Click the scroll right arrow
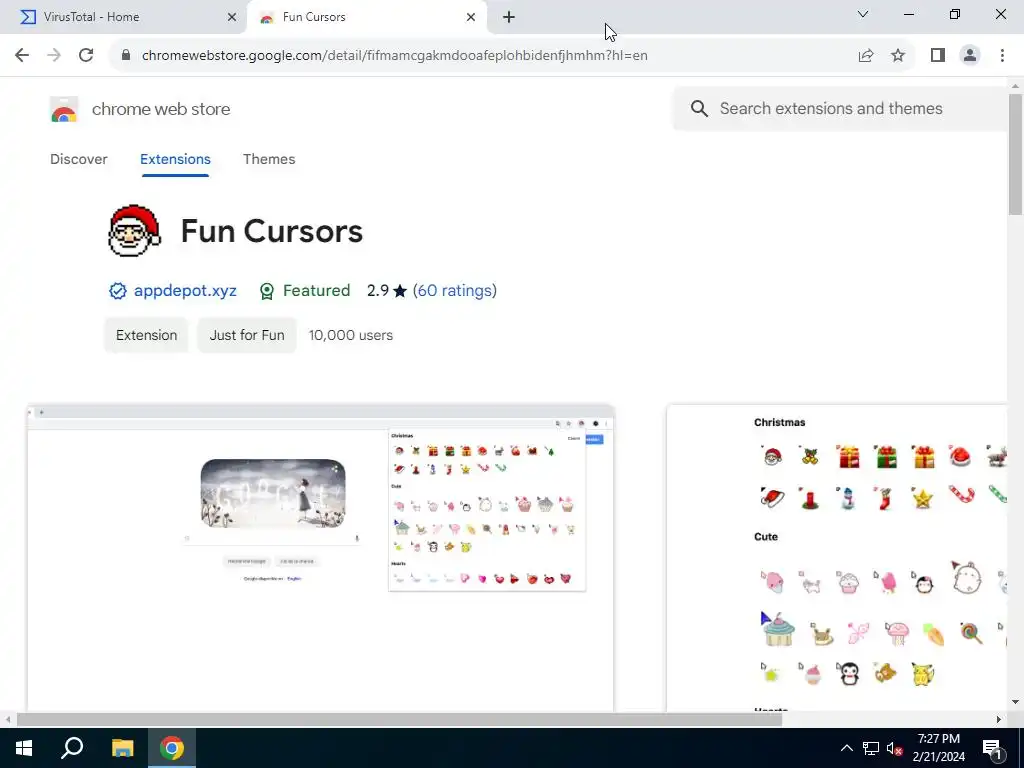 pyautogui.click(x=999, y=720)
